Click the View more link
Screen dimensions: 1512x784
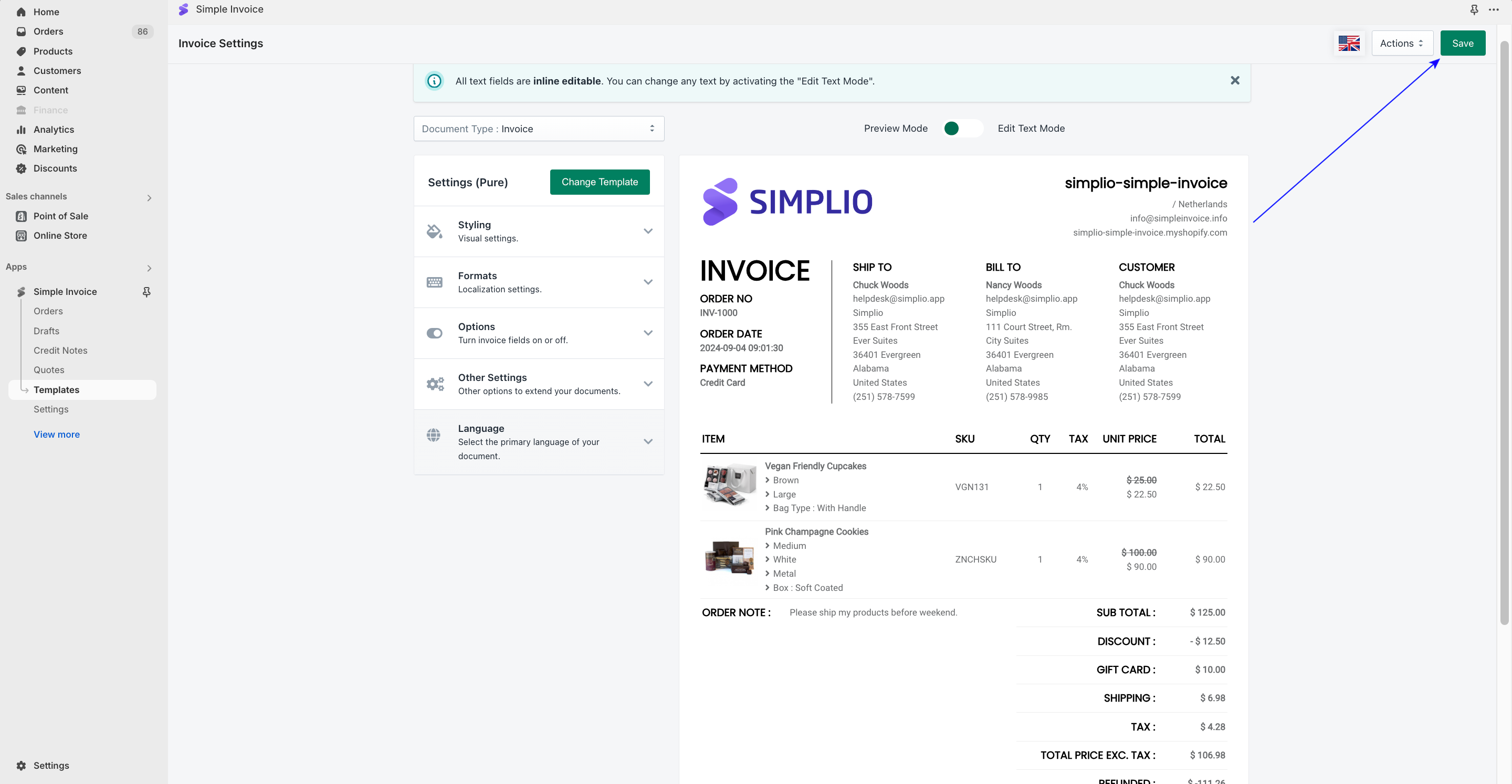click(56, 435)
